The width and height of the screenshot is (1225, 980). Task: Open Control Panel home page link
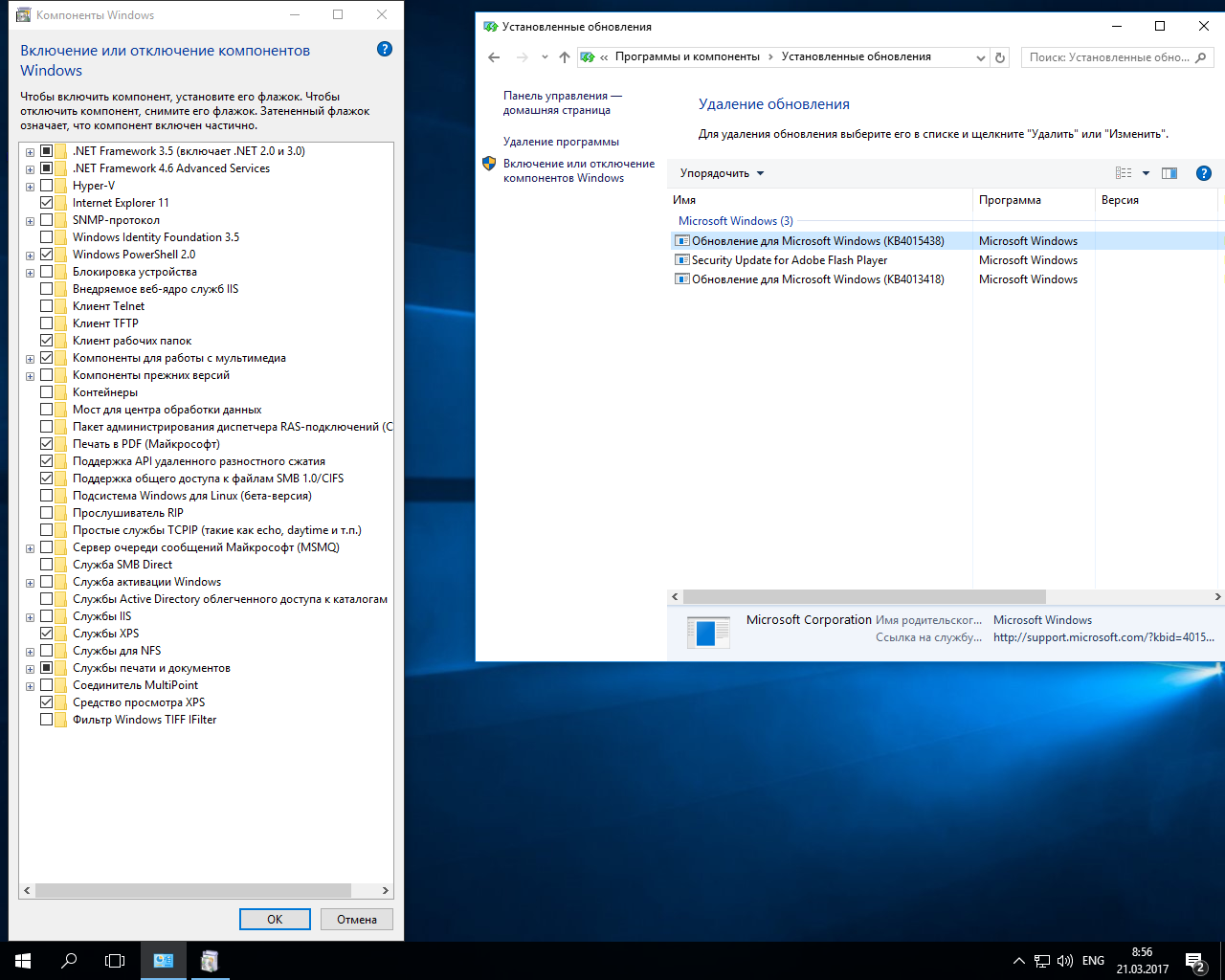tap(563, 103)
